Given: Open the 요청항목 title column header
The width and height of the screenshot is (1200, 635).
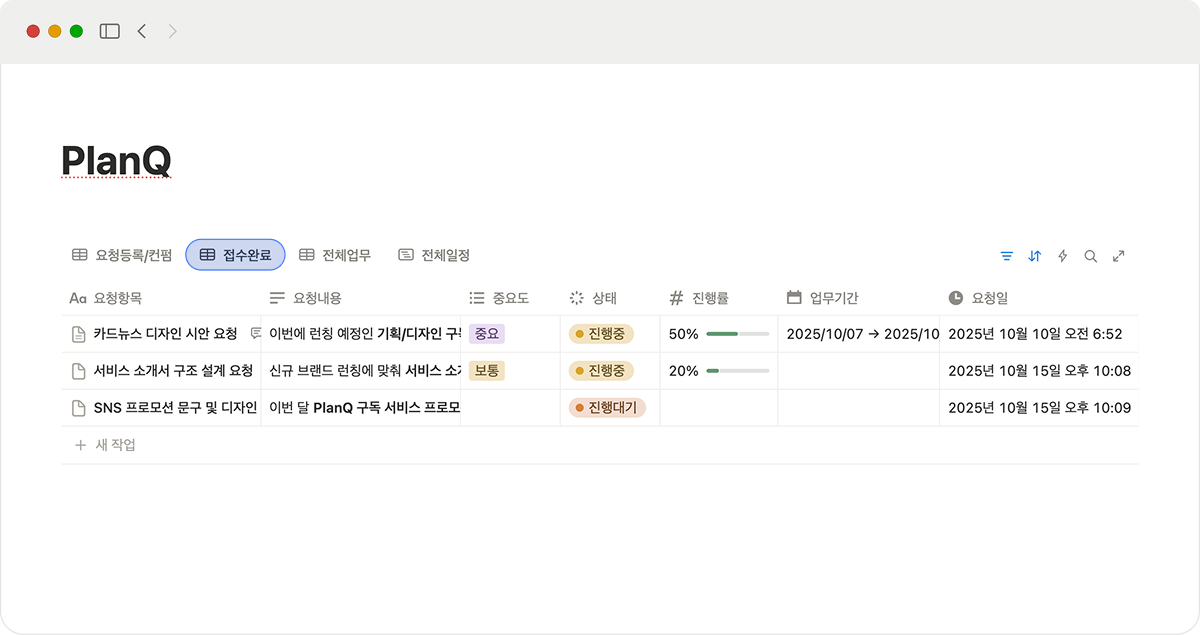Looking at the screenshot, I should click(x=110, y=297).
